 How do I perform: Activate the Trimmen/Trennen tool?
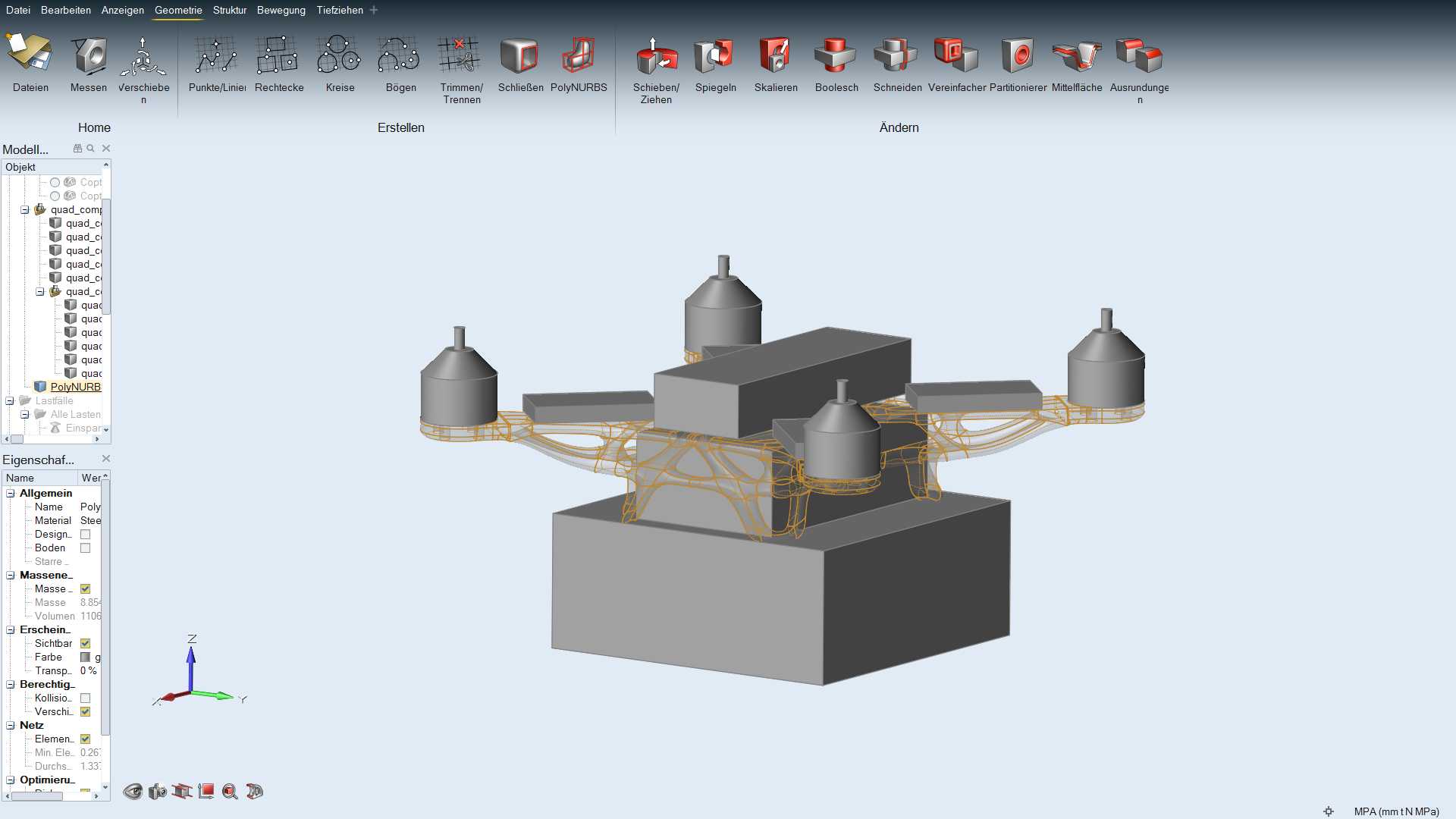pyautogui.click(x=460, y=55)
